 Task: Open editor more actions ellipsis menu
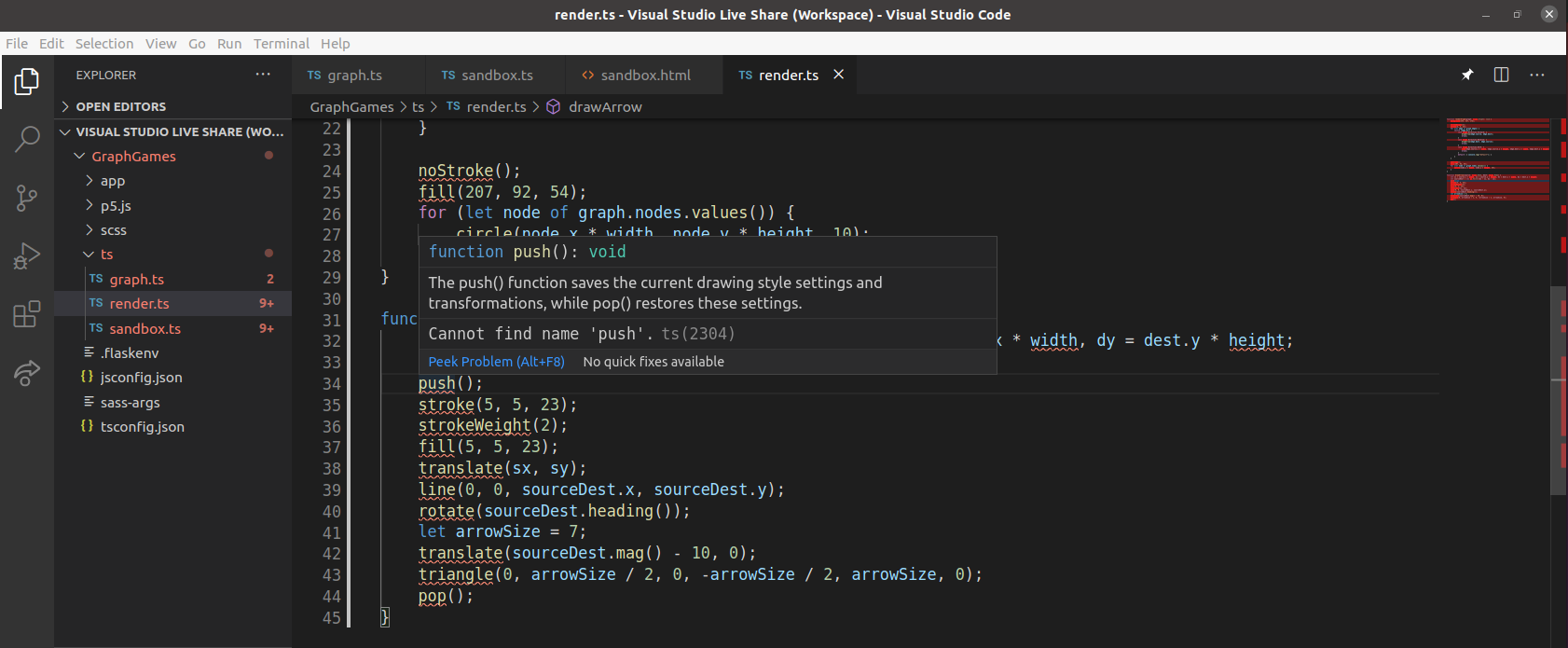[x=1537, y=75]
